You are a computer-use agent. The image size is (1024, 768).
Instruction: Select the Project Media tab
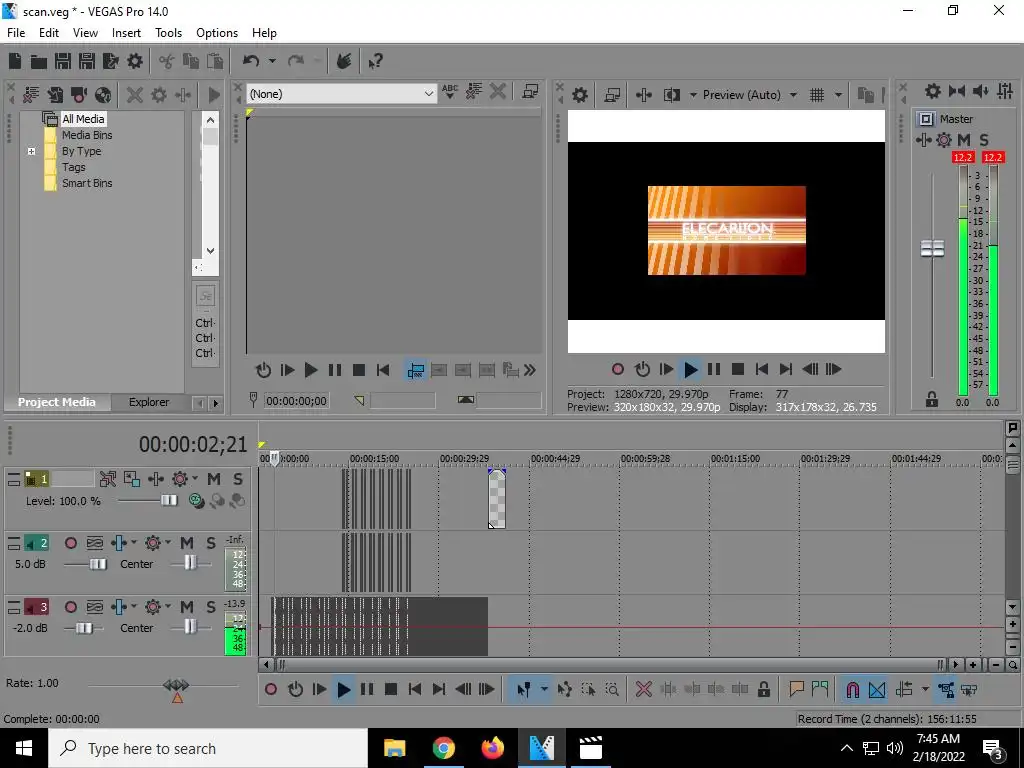pyautogui.click(x=57, y=402)
